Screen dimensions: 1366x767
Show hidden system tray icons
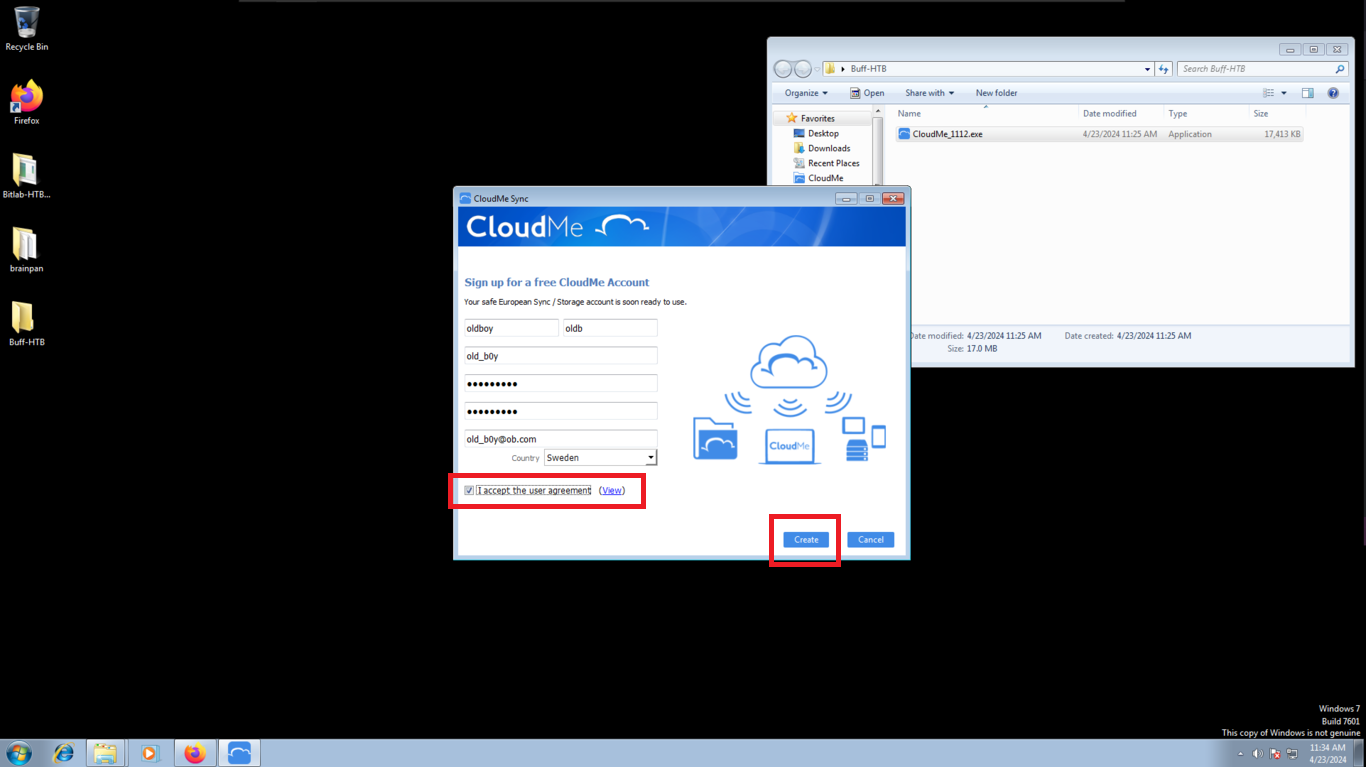coord(1241,754)
